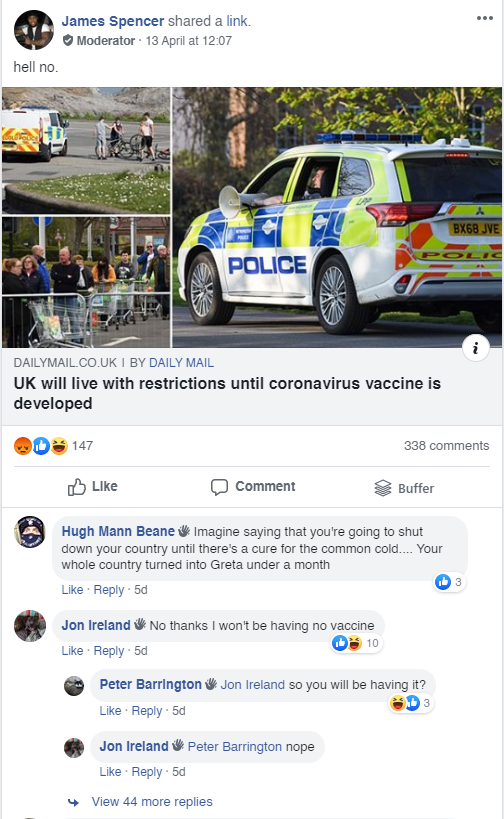Open the 338 comments link

[x=446, y=446]
